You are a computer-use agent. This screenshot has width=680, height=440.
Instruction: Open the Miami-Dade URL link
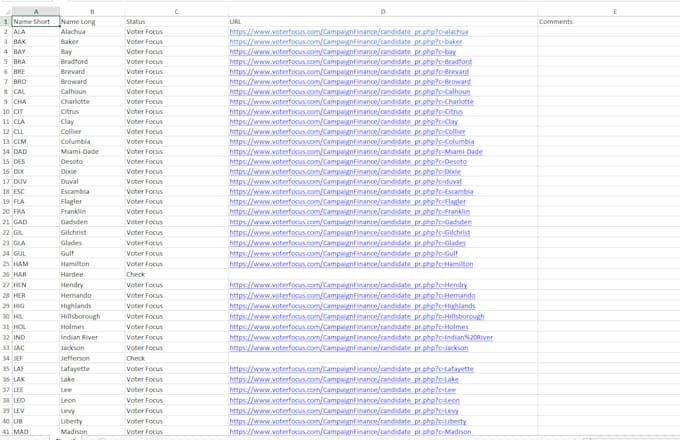pos(356,152)
